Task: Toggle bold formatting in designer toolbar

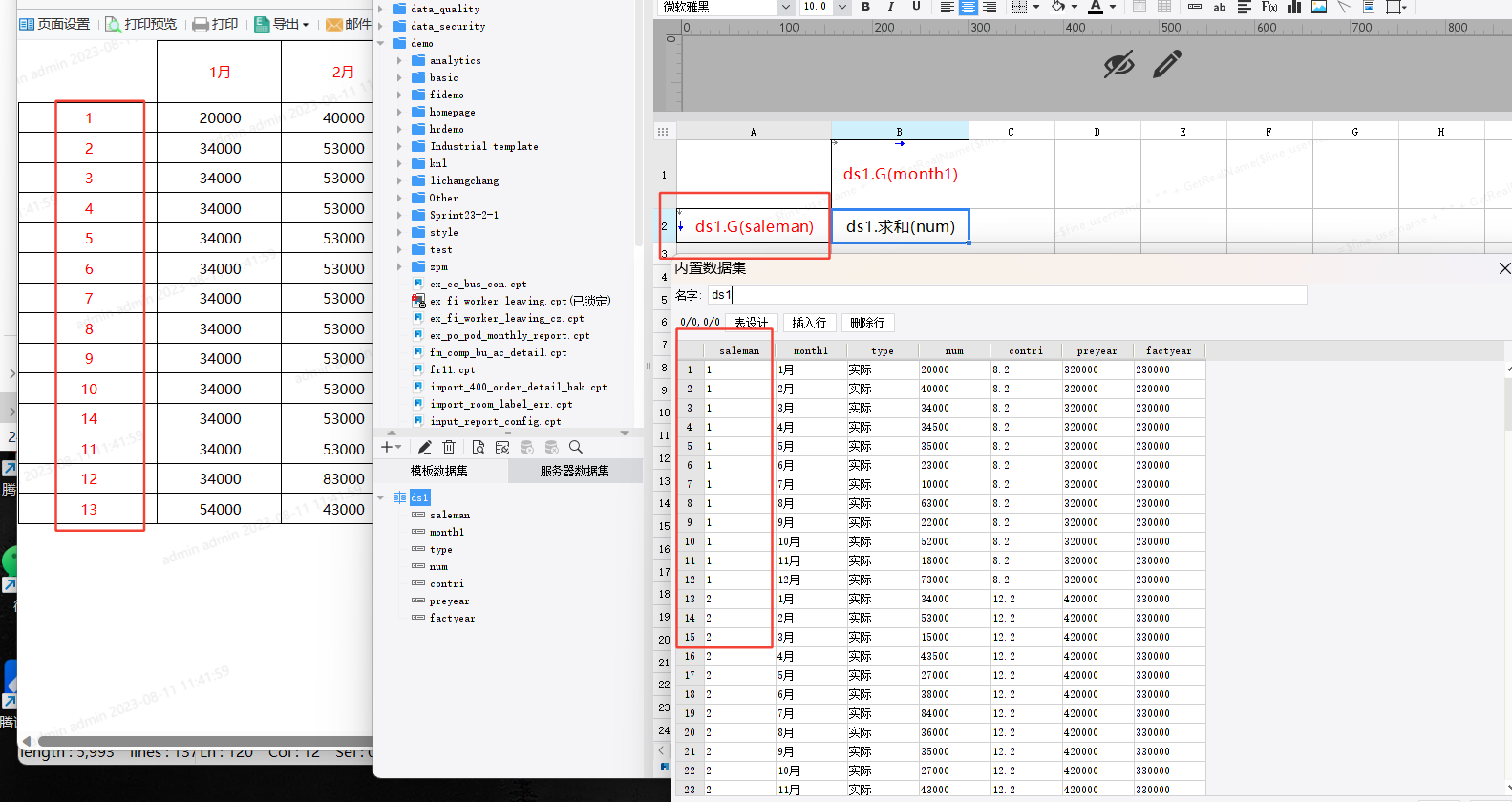Action: coord(865,7)
